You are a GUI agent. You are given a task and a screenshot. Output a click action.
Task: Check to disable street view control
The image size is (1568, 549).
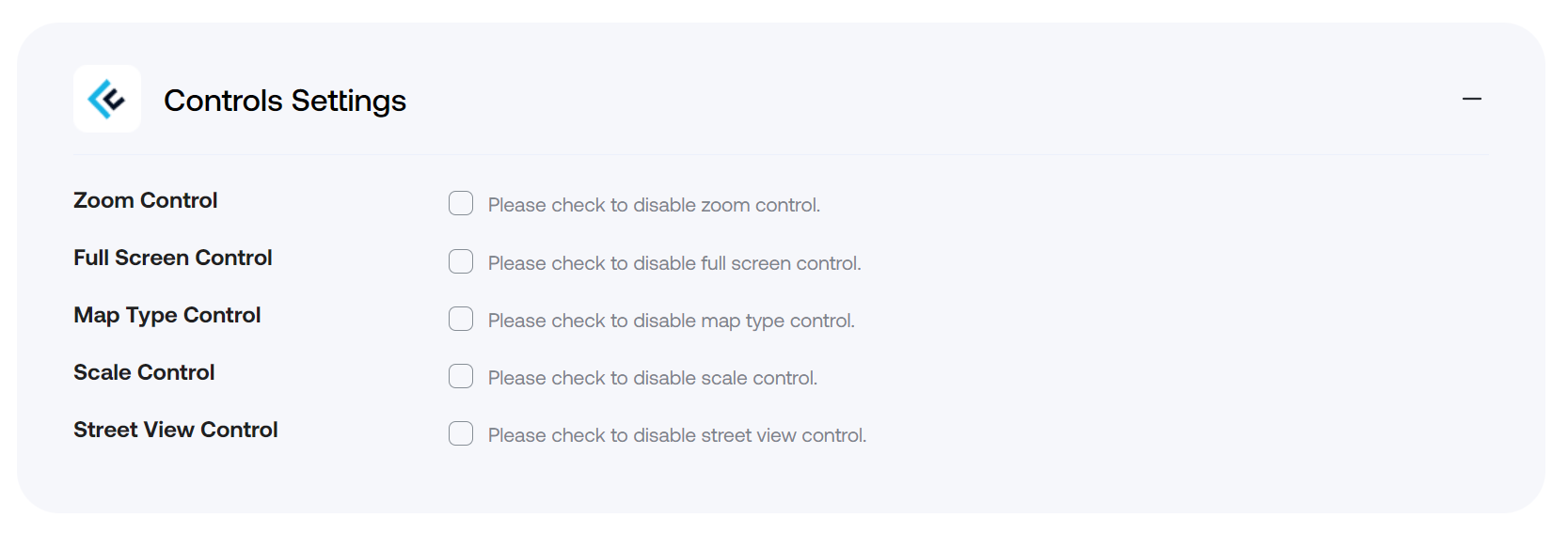click(460, 433)
